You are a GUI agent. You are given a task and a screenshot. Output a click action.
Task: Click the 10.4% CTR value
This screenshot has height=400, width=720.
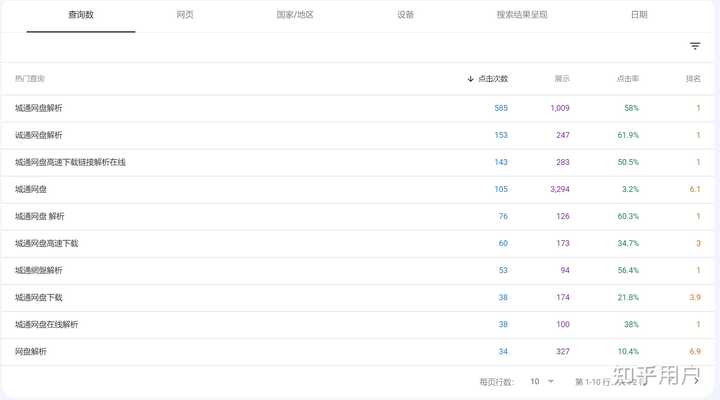pos(628,351)
